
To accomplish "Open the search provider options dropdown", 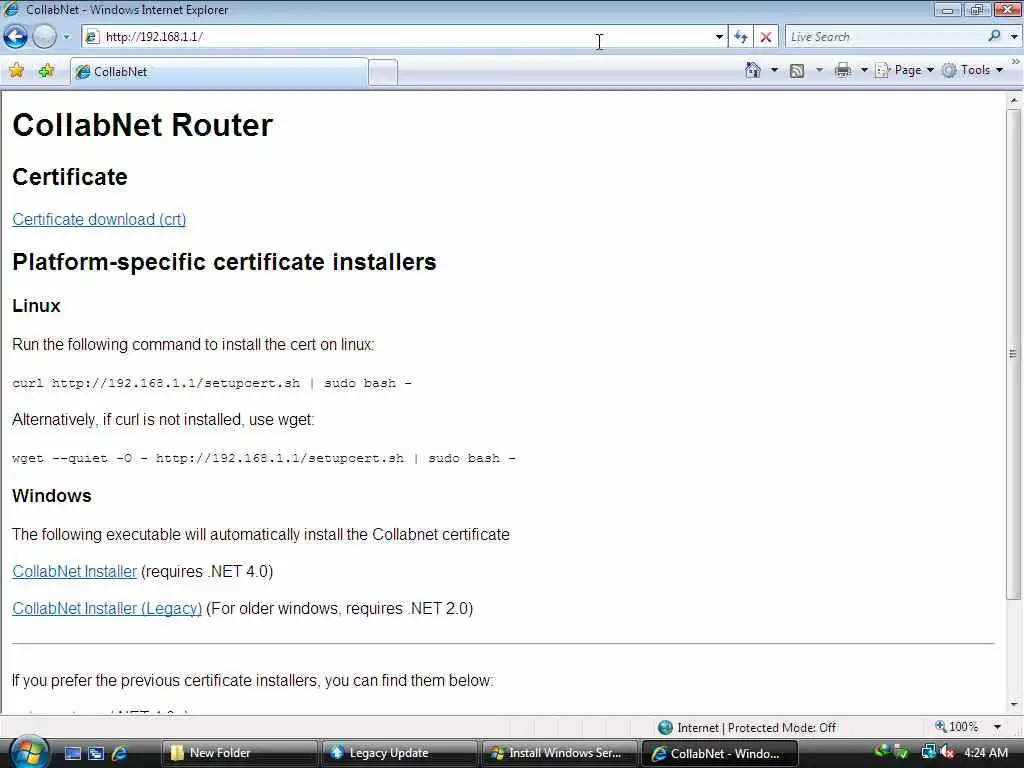I will click(1014, 37).
